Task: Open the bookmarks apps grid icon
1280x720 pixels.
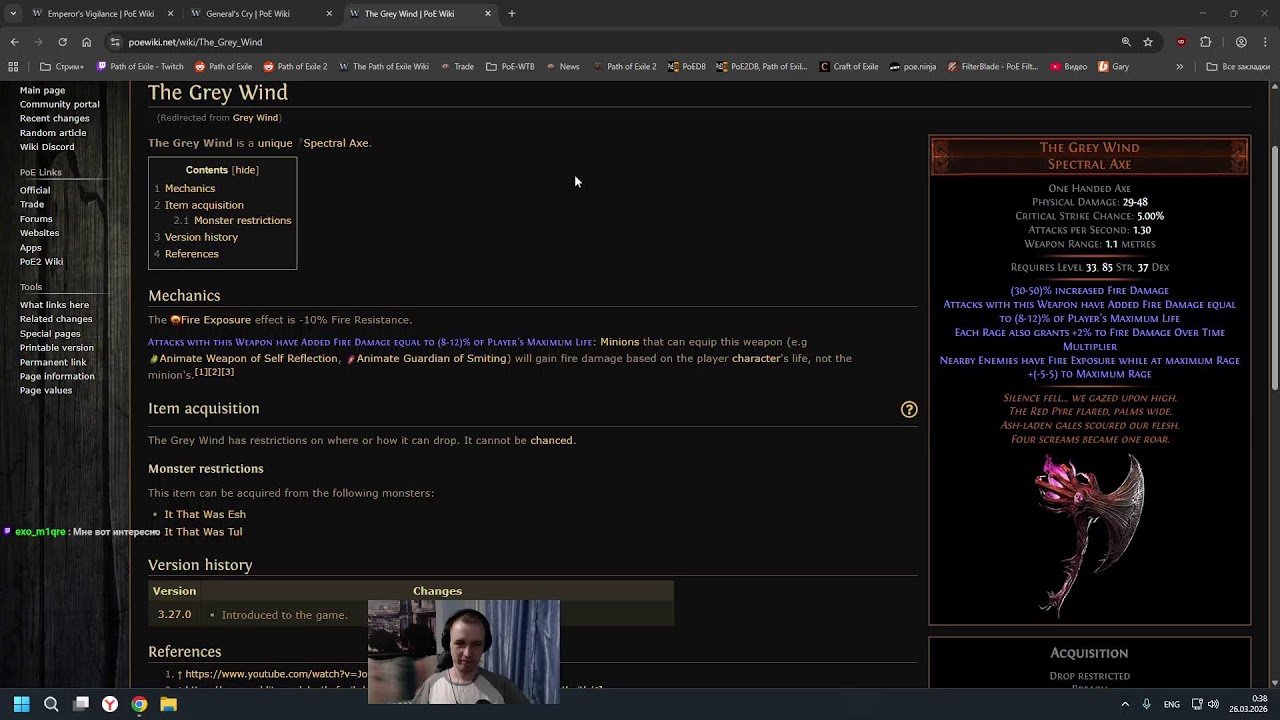Action: coord(13,67)
